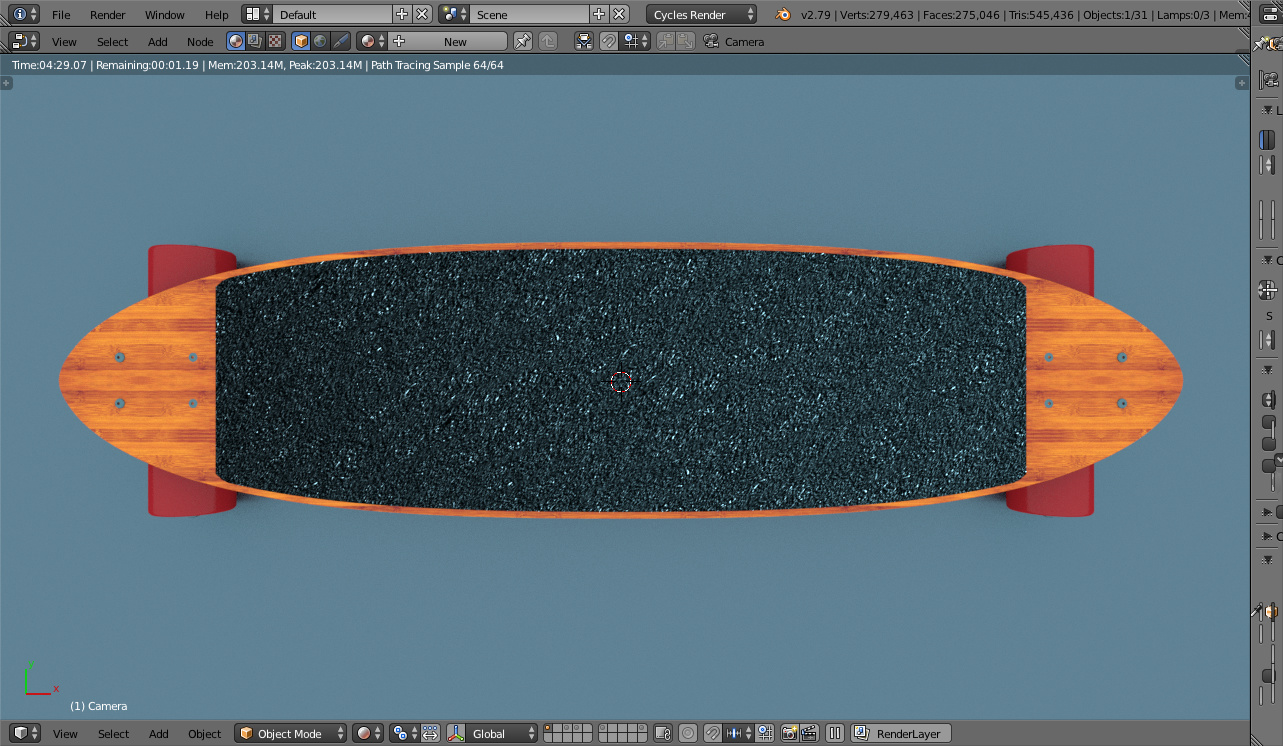This screenshot has width=1283, height=746.
Task: Click the OpenGL render image camera icon
Action: tap(789, 734)
